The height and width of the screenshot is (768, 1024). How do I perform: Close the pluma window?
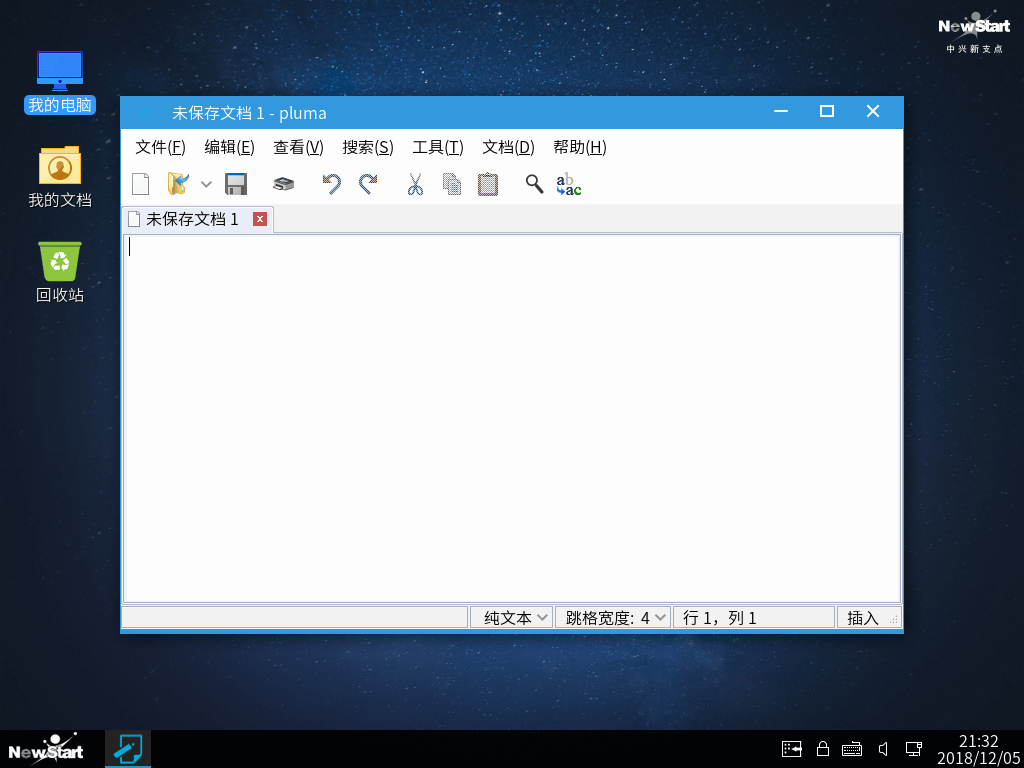[x=872, y=112]
